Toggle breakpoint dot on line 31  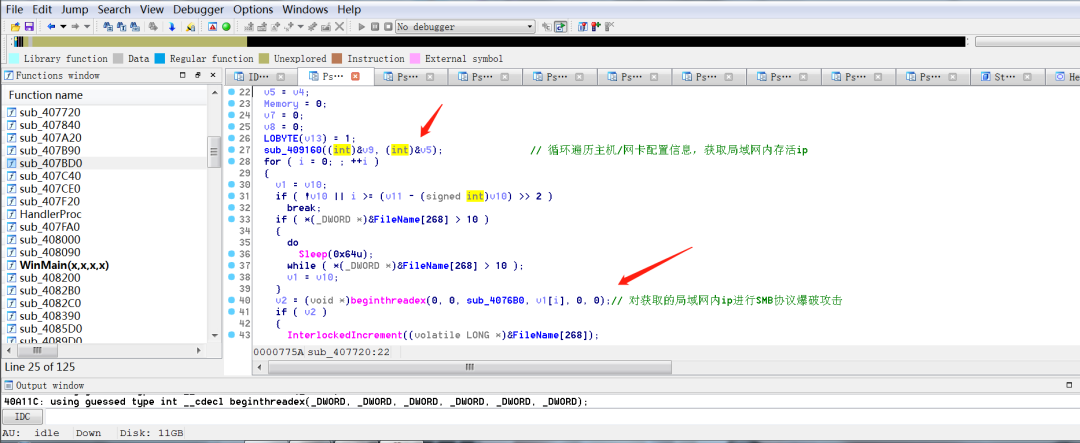click(231, 196)
